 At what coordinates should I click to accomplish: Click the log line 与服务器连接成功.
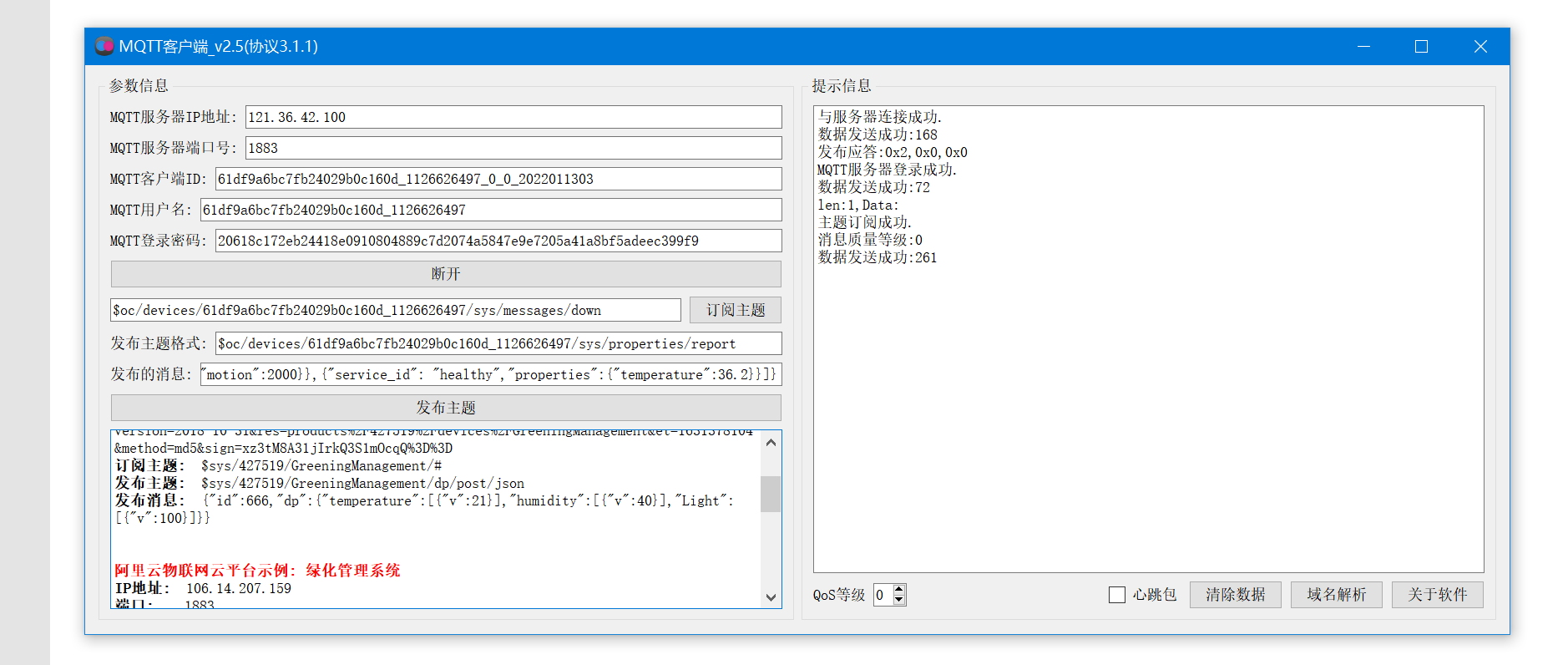(x=880, y=117)
